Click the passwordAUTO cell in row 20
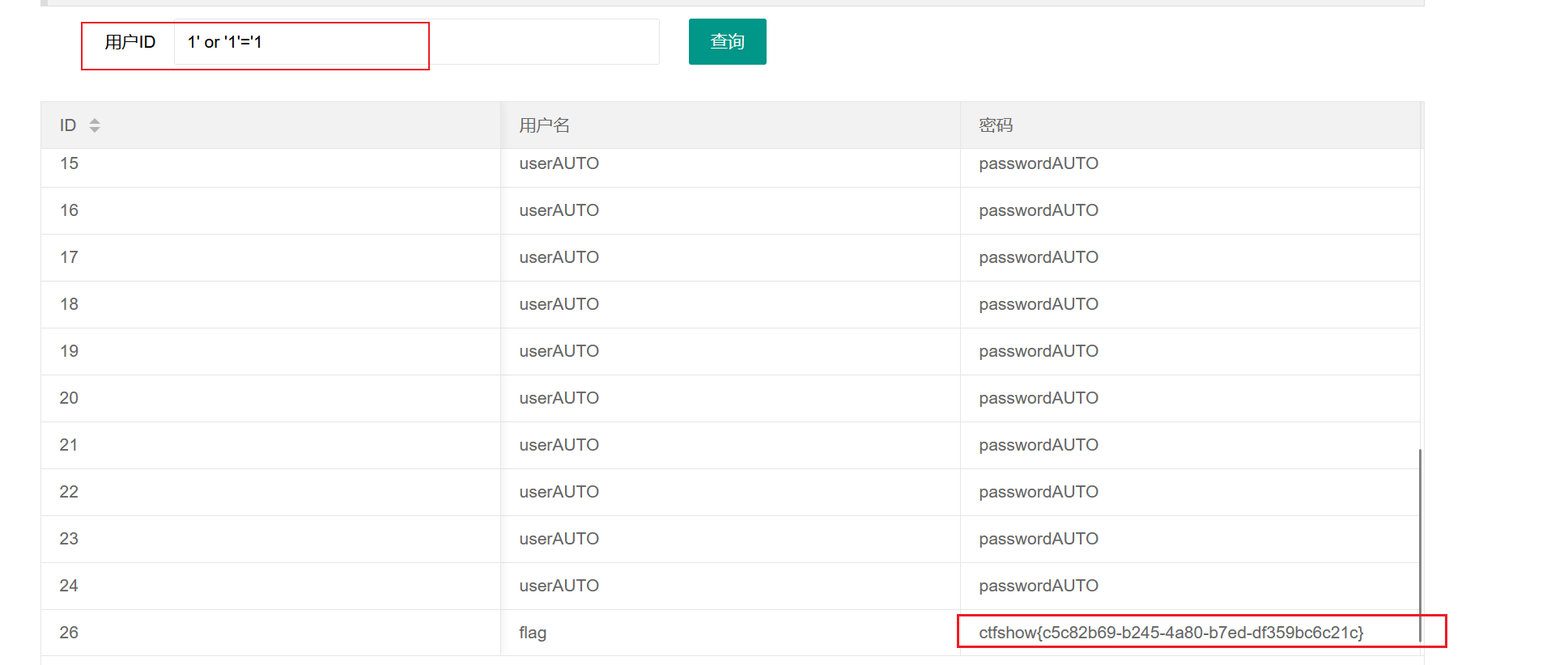 click(x=1190, y=398)
